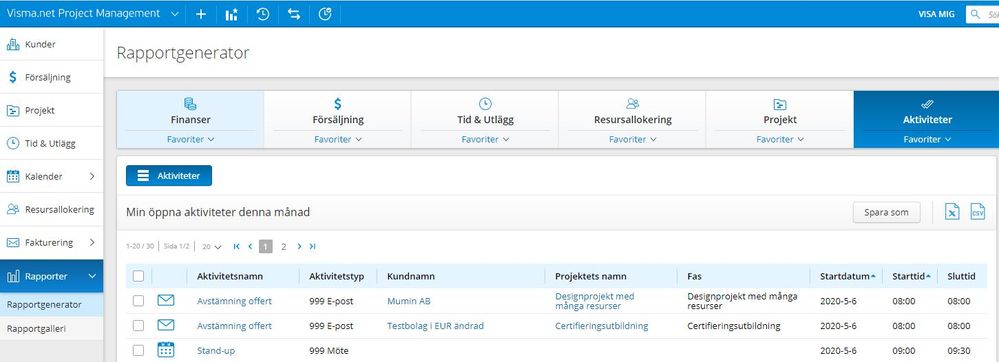
Task: Open Rapportgalleri in sidebar submenu
Action: pyautogui.click(x=52, y=329)
